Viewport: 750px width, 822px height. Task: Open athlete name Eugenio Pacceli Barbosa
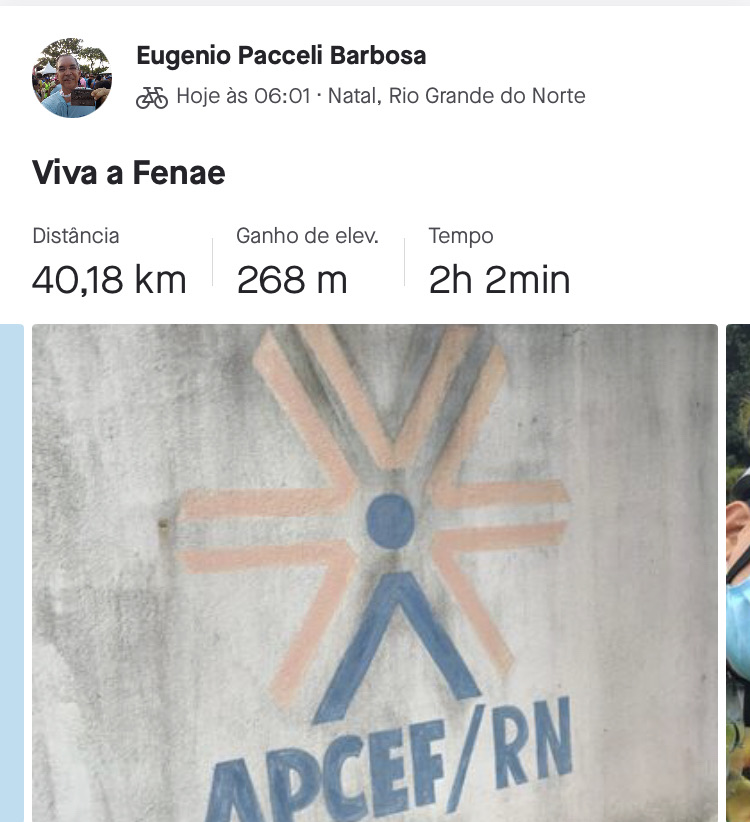click(281, 56)
